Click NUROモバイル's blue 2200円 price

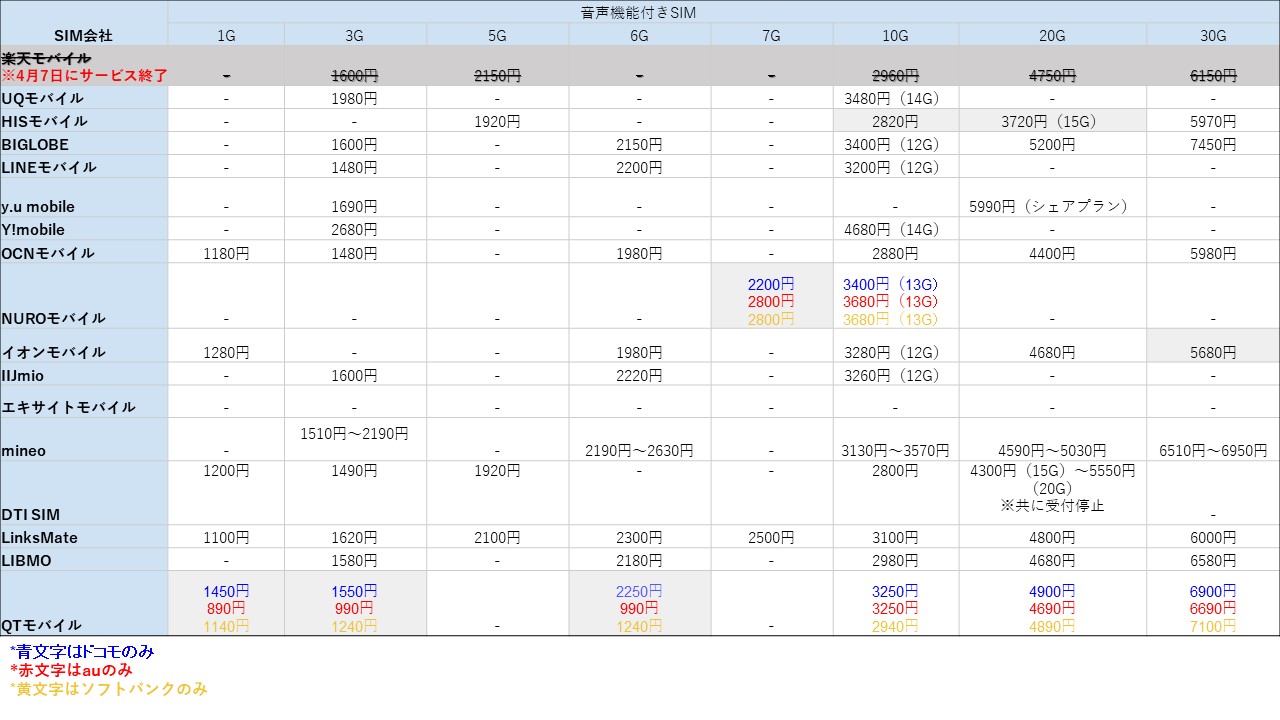pyautogui.click(x=771, y=284)
